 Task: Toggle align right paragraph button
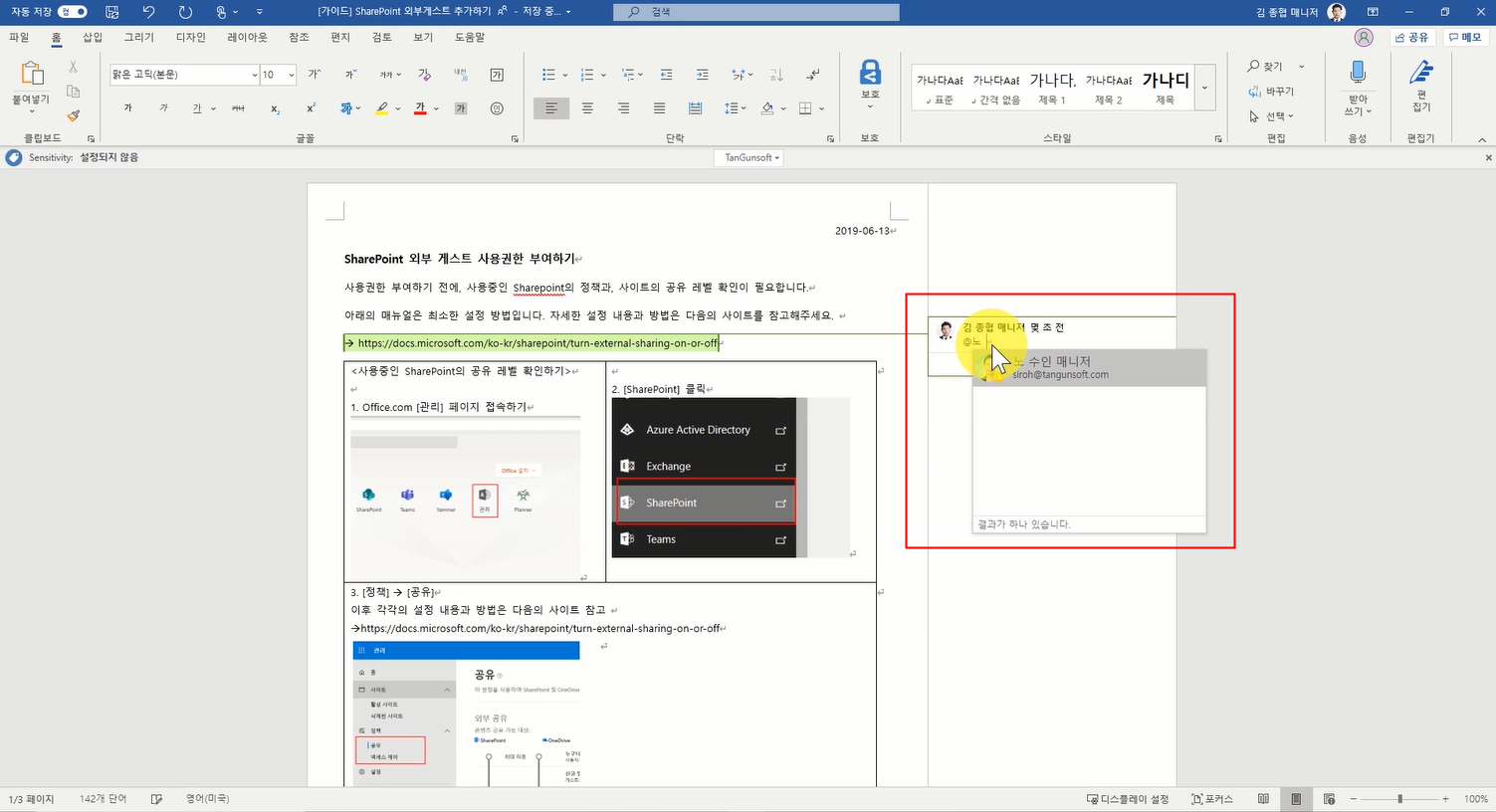click(623, 108)
